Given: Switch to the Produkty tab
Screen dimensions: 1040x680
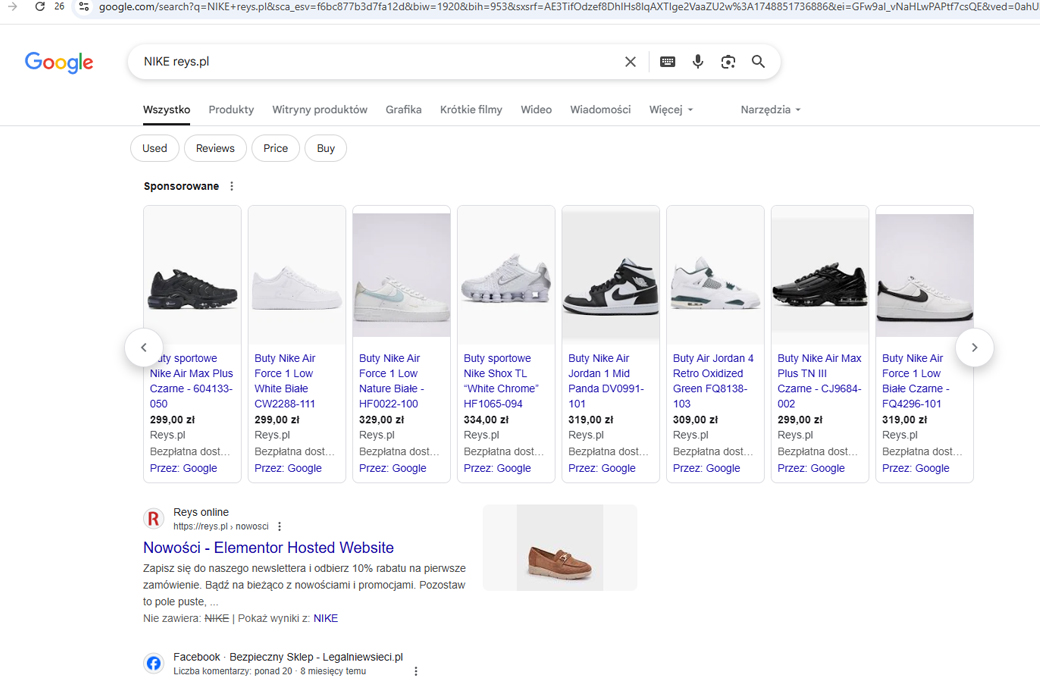Looking at the screenshot, I should pyautogui.click(x=231, y=109).
